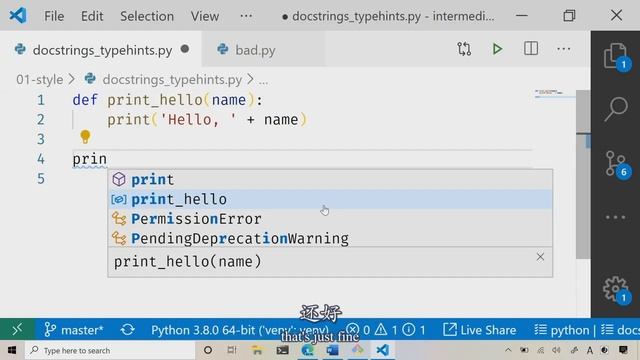Click the PendingDeprecationWarning class icon
The height and width of the screenshot is (360, 640).
tap(119, 238)
